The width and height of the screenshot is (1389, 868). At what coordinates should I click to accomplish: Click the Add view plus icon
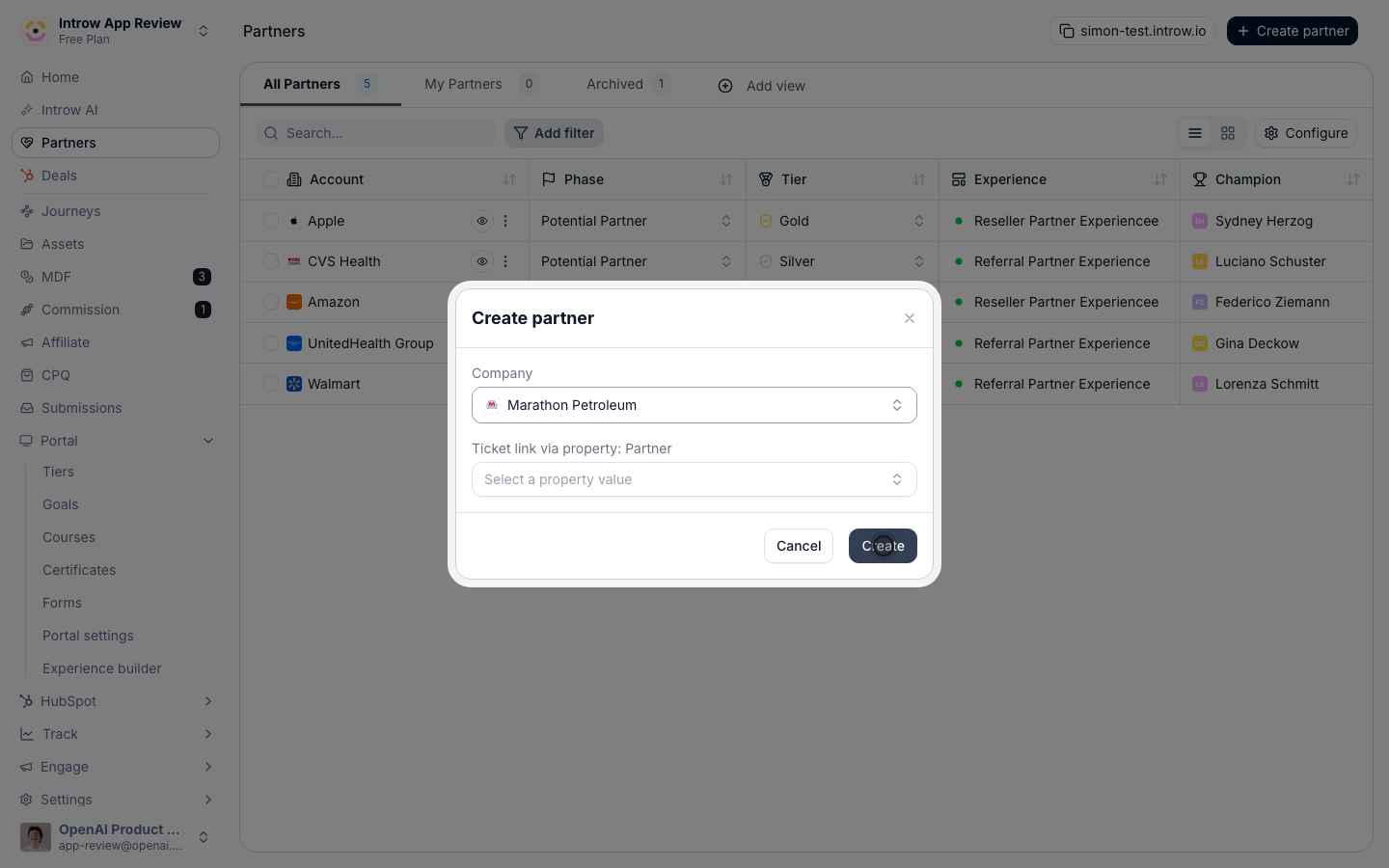(x=725, y=86)
